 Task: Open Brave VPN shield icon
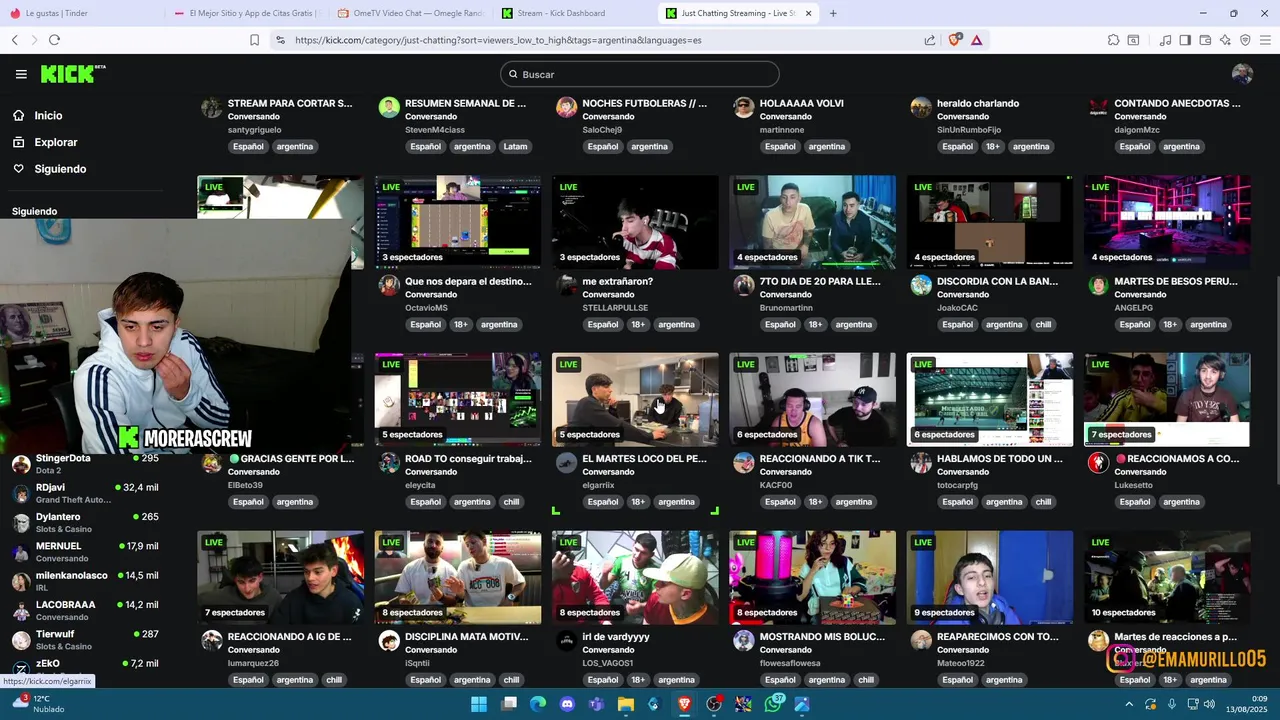(x=1245, y=40)
